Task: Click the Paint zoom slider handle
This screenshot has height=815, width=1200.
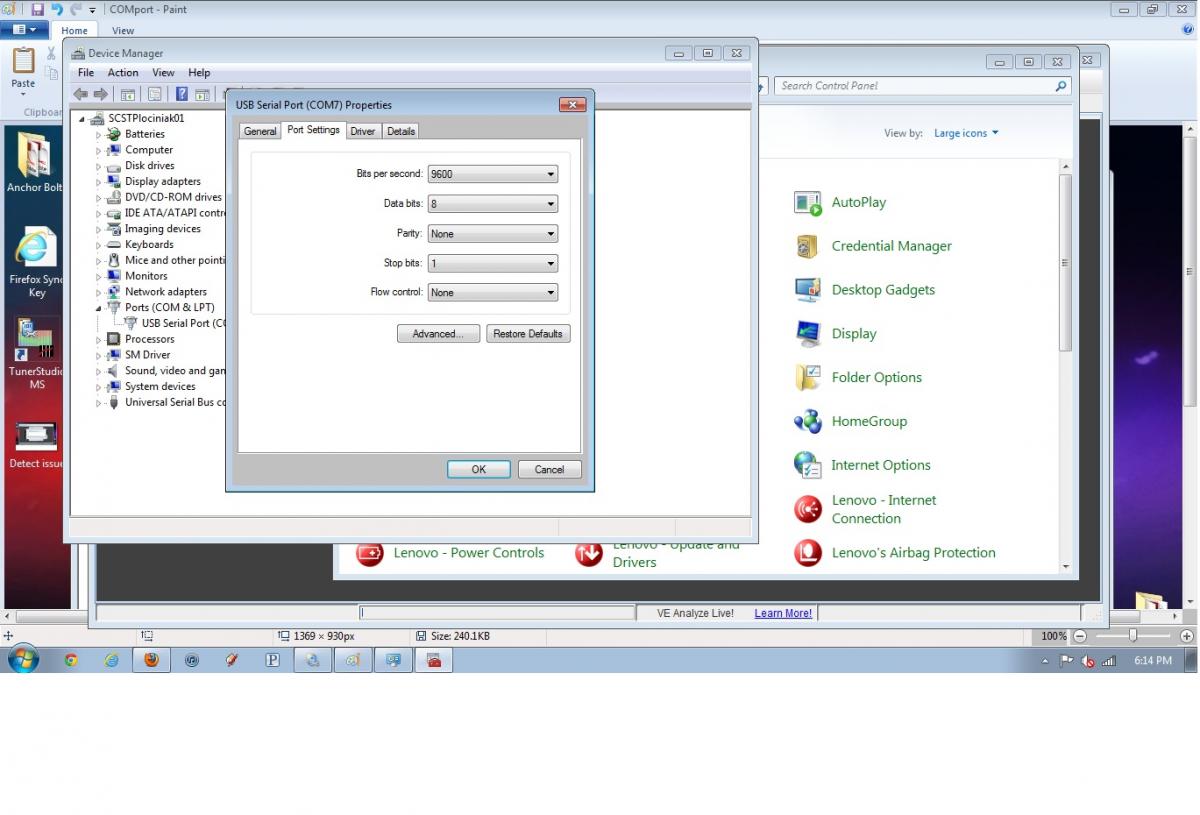Action: (x=1132, y=636)
